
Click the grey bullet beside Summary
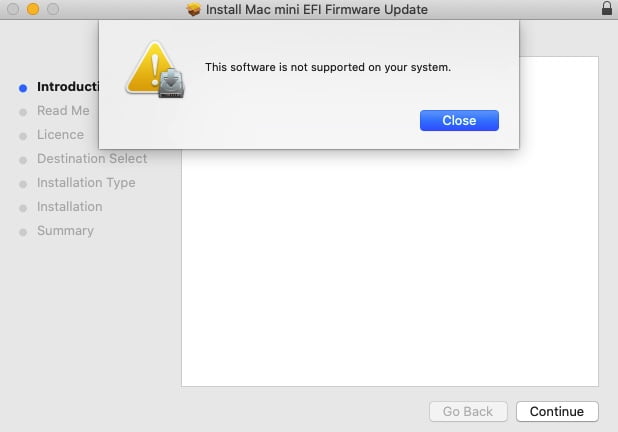23,233
